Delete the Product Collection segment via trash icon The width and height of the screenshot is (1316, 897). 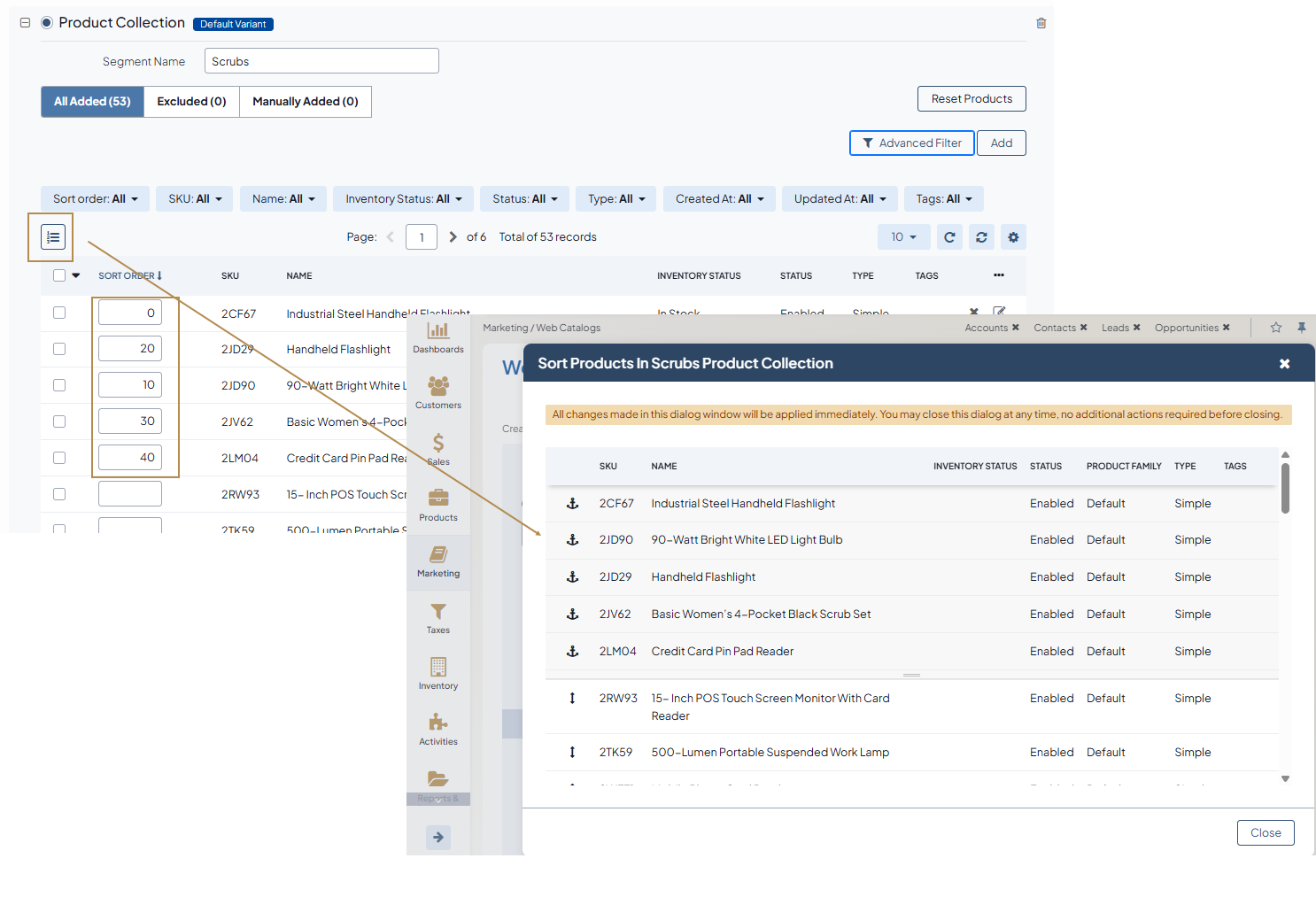pos(1041,23)
